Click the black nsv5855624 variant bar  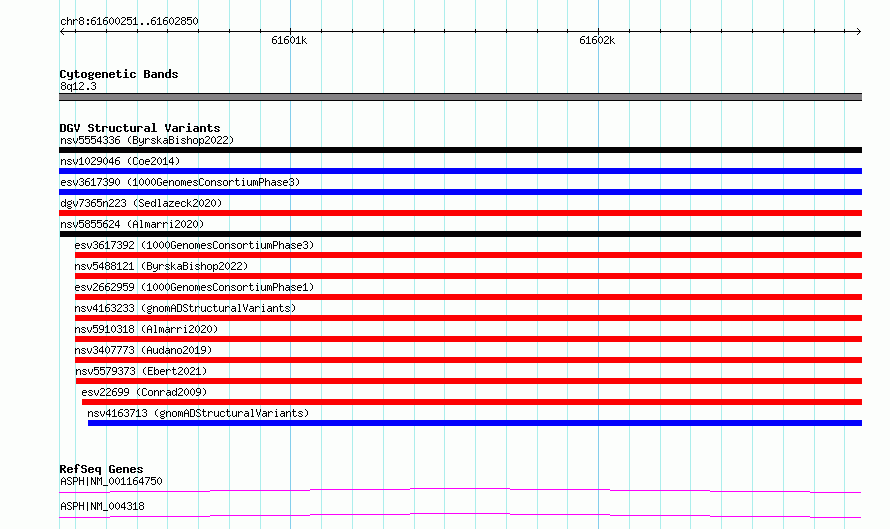point(460,234)
